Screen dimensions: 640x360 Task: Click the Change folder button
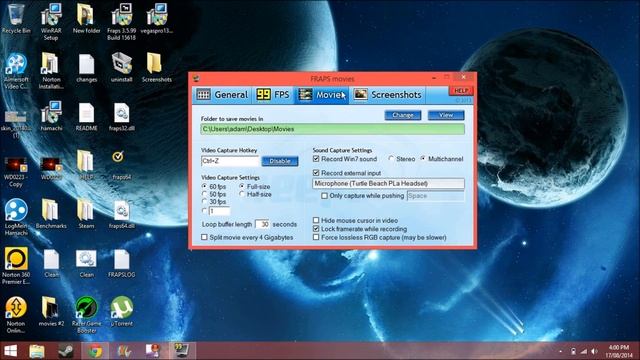[402, 115]
